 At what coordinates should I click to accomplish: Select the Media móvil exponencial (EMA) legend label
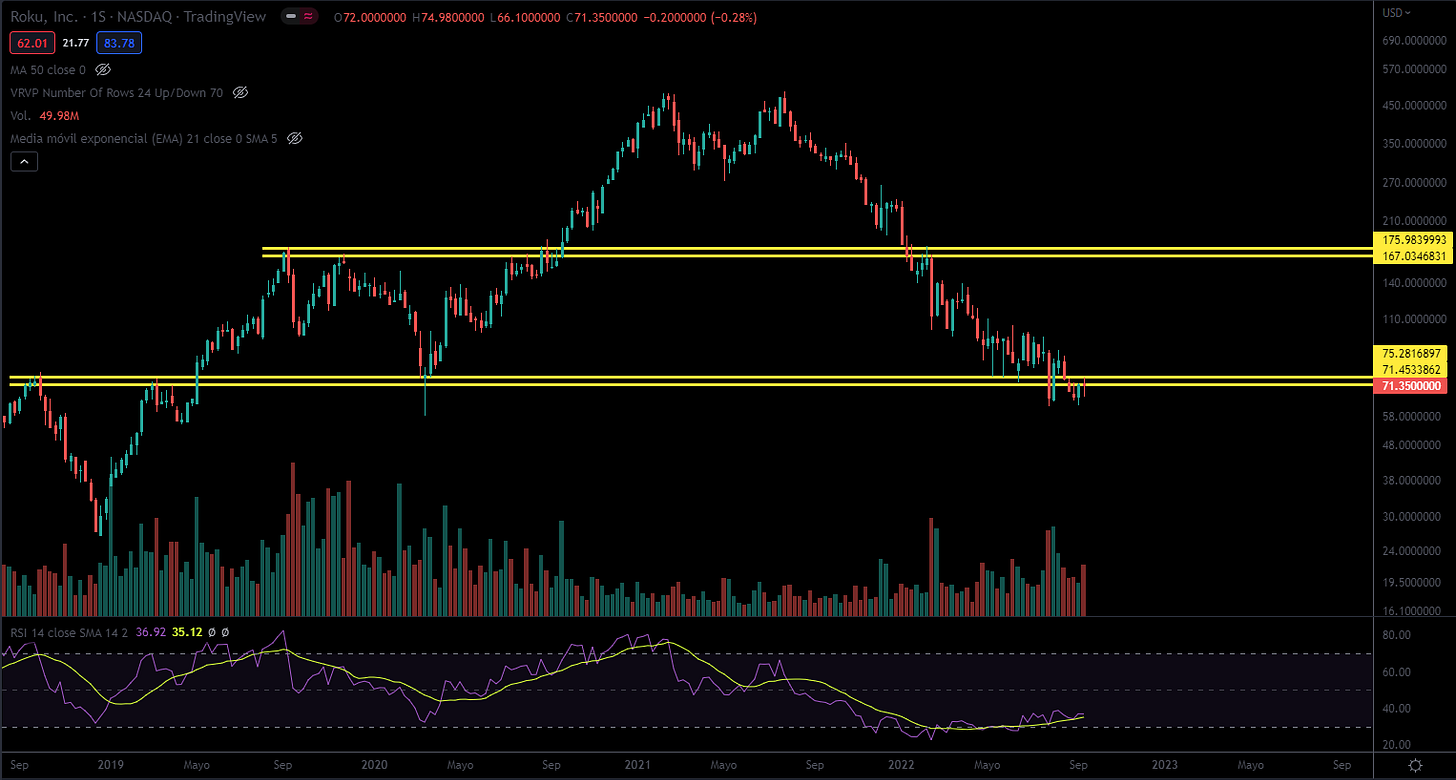click(144, 138)
